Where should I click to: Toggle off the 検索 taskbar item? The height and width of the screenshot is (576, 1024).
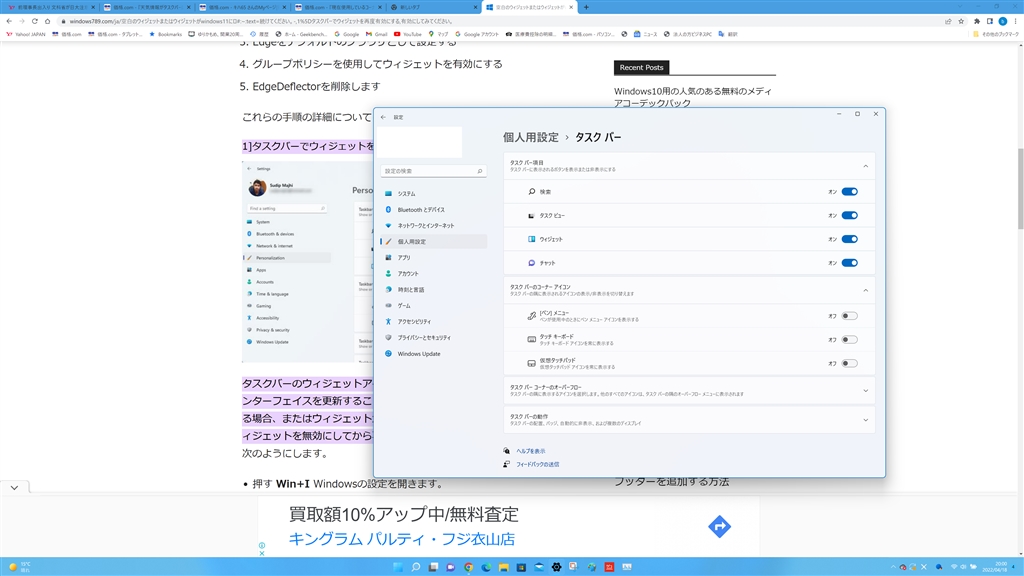click(x=849, y=192)
